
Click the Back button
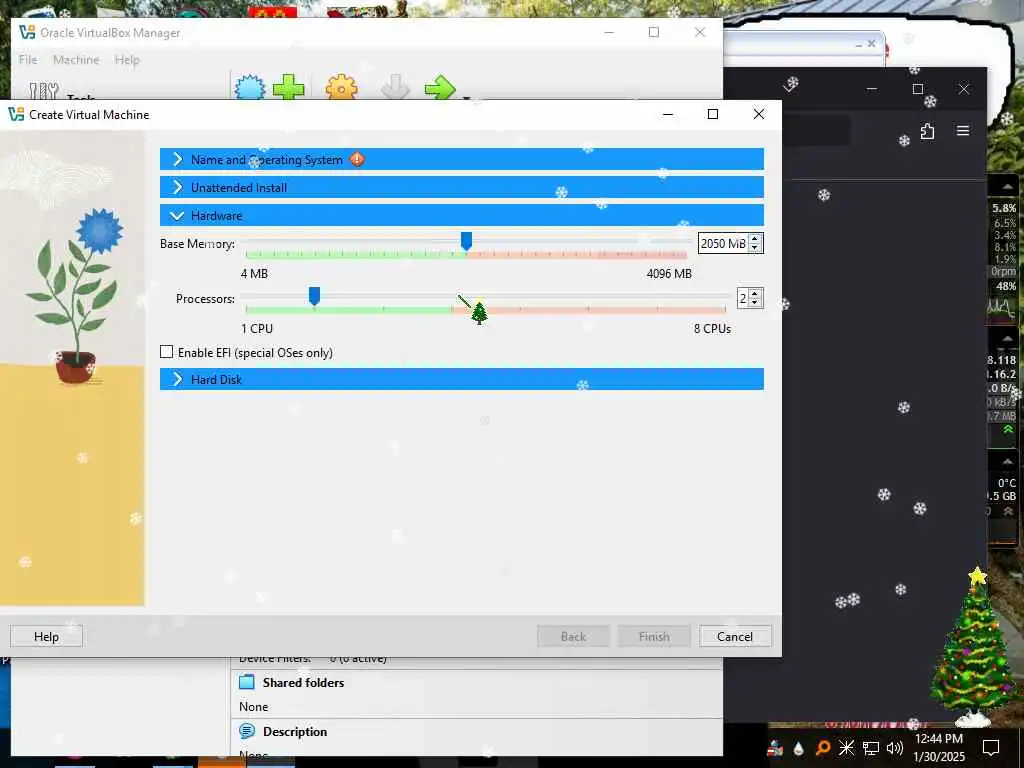573,636
